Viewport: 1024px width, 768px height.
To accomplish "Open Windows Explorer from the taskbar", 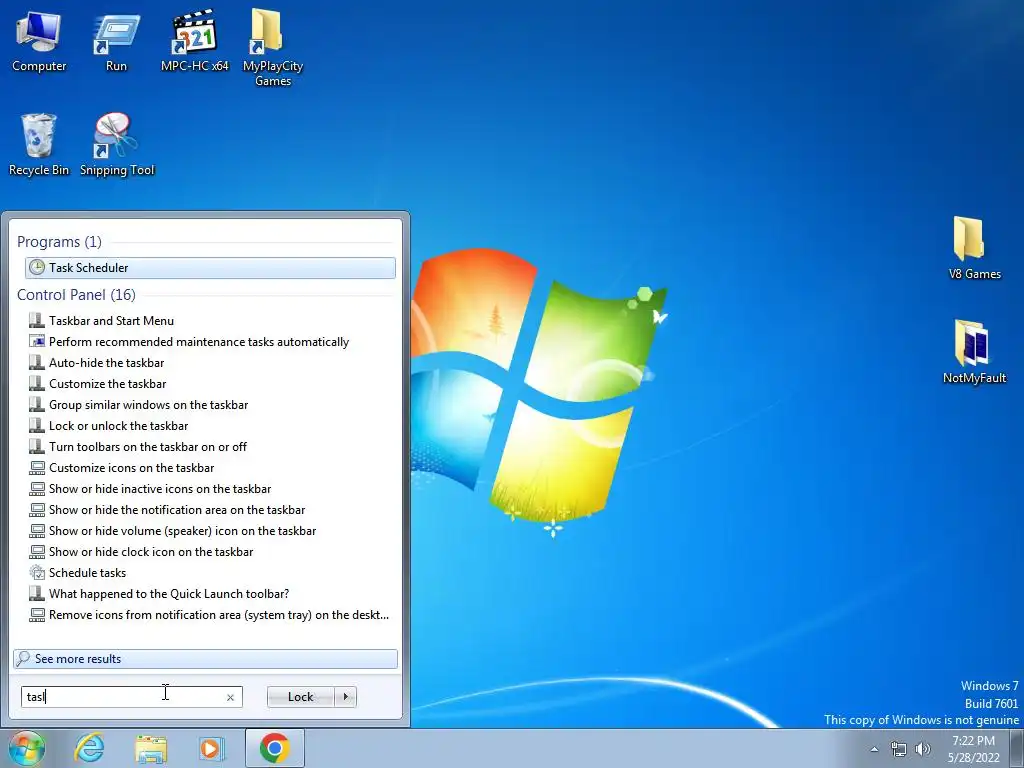I will (x=151, y=748).
